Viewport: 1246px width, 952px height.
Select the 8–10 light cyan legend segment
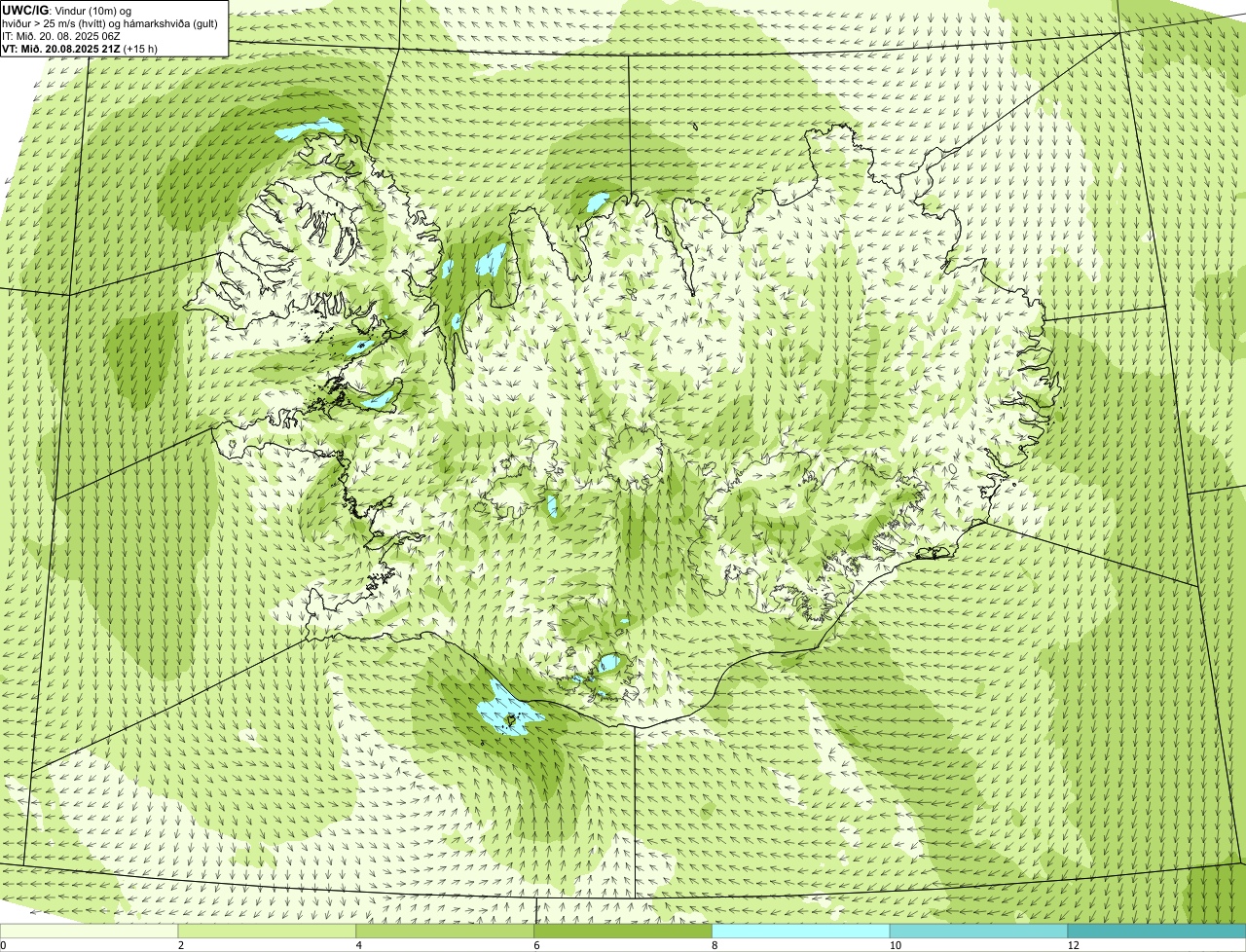[x=801, y=932]
